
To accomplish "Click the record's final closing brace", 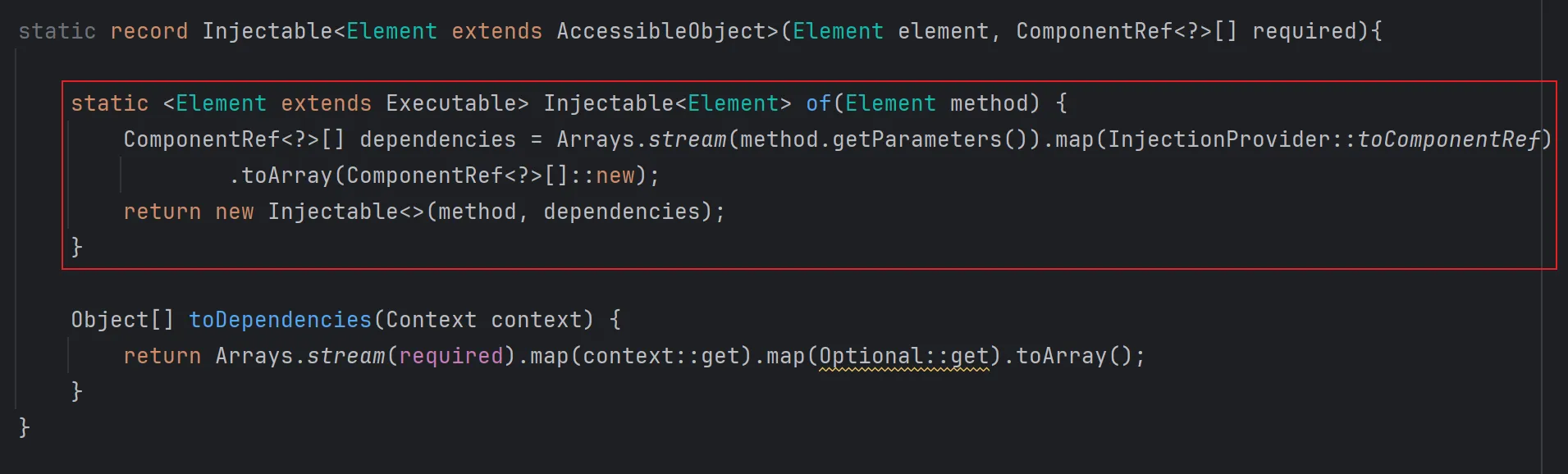I will (24, 427).
